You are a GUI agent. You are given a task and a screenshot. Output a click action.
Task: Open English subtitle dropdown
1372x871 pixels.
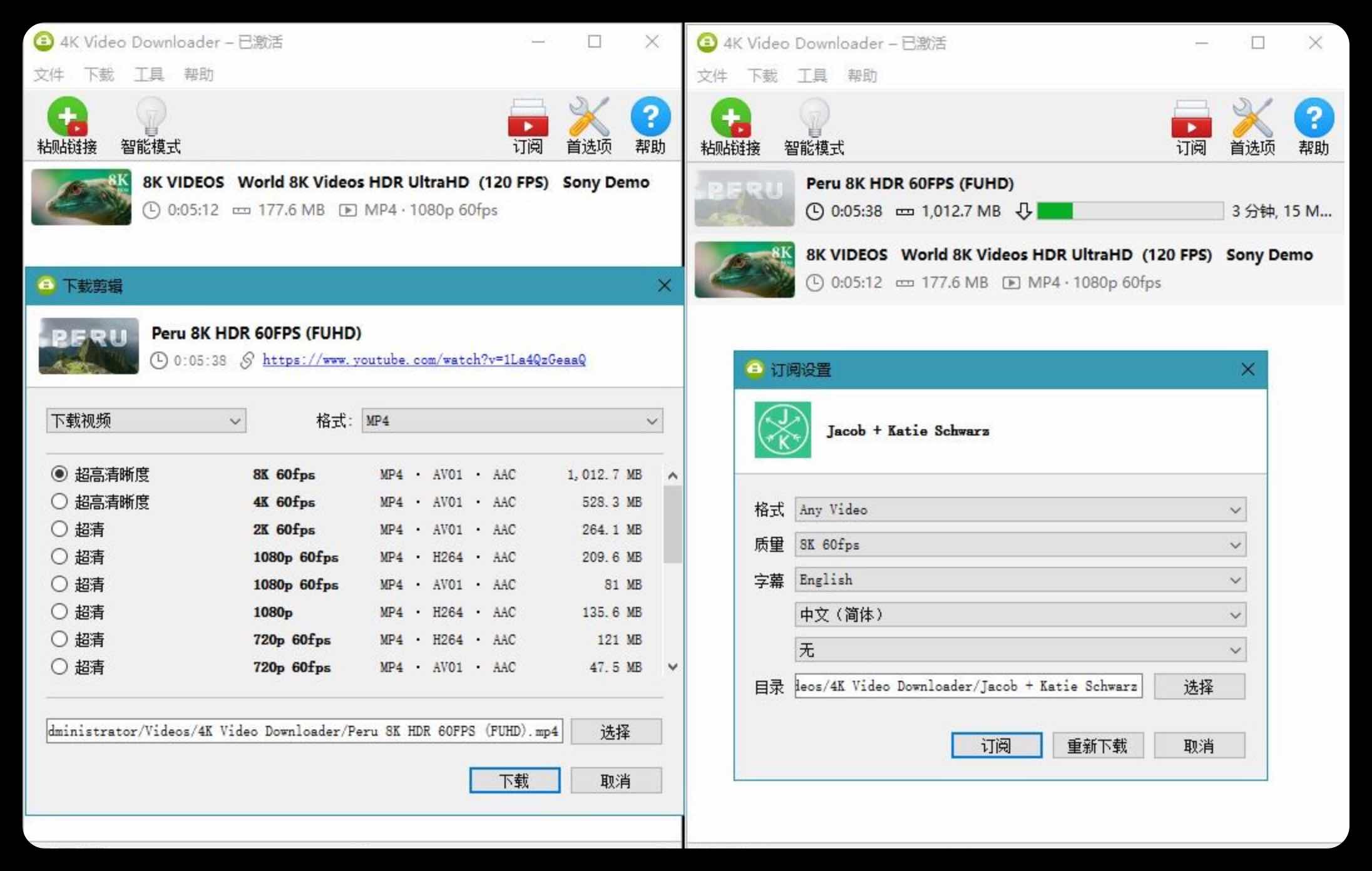point(1020,579)
